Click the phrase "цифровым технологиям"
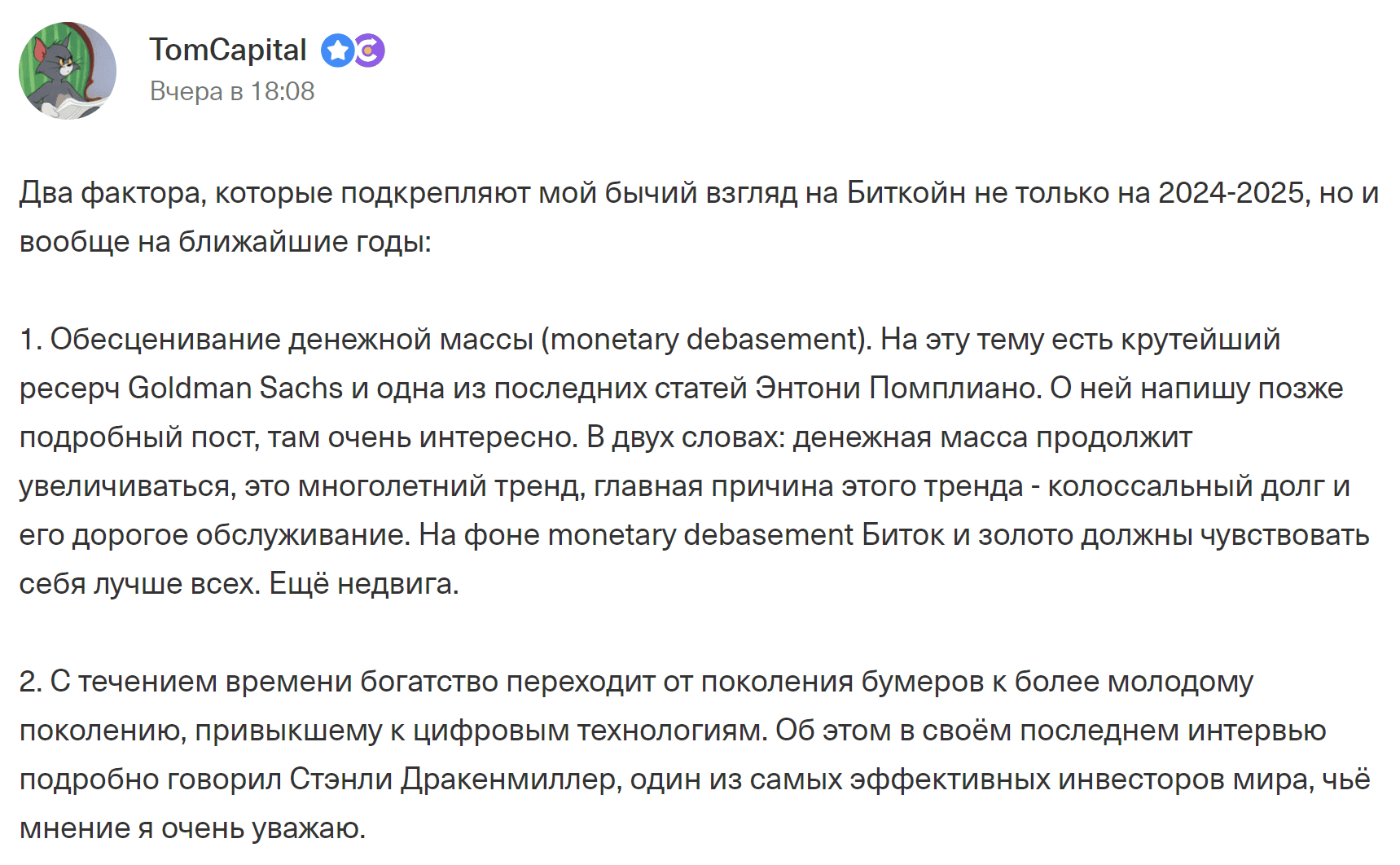 coord(590,731)
